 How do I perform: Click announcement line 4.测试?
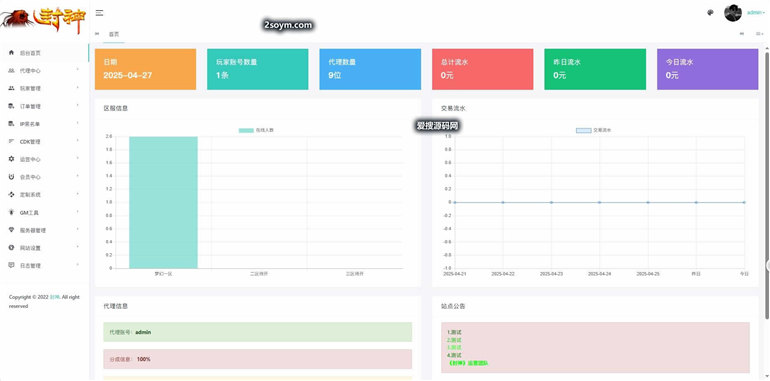point(454,355)
